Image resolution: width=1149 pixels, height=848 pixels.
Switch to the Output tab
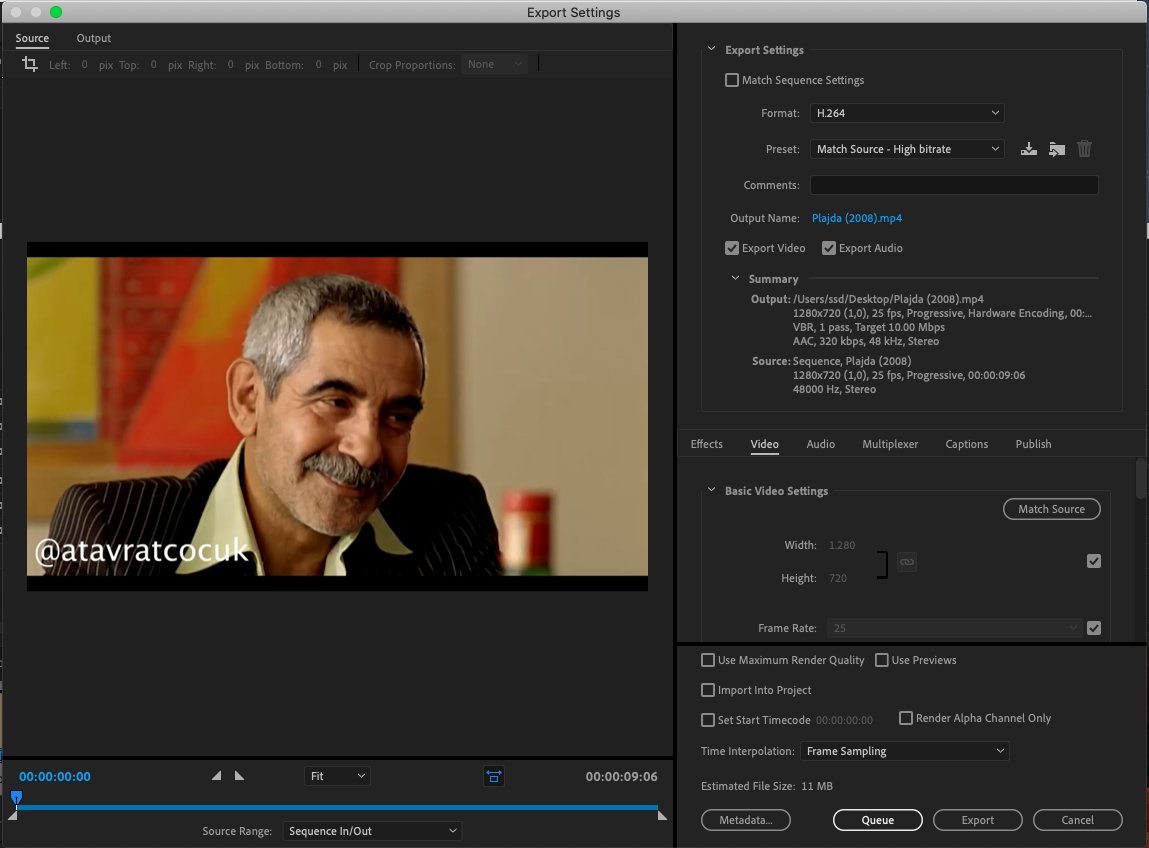click(94, 38)
